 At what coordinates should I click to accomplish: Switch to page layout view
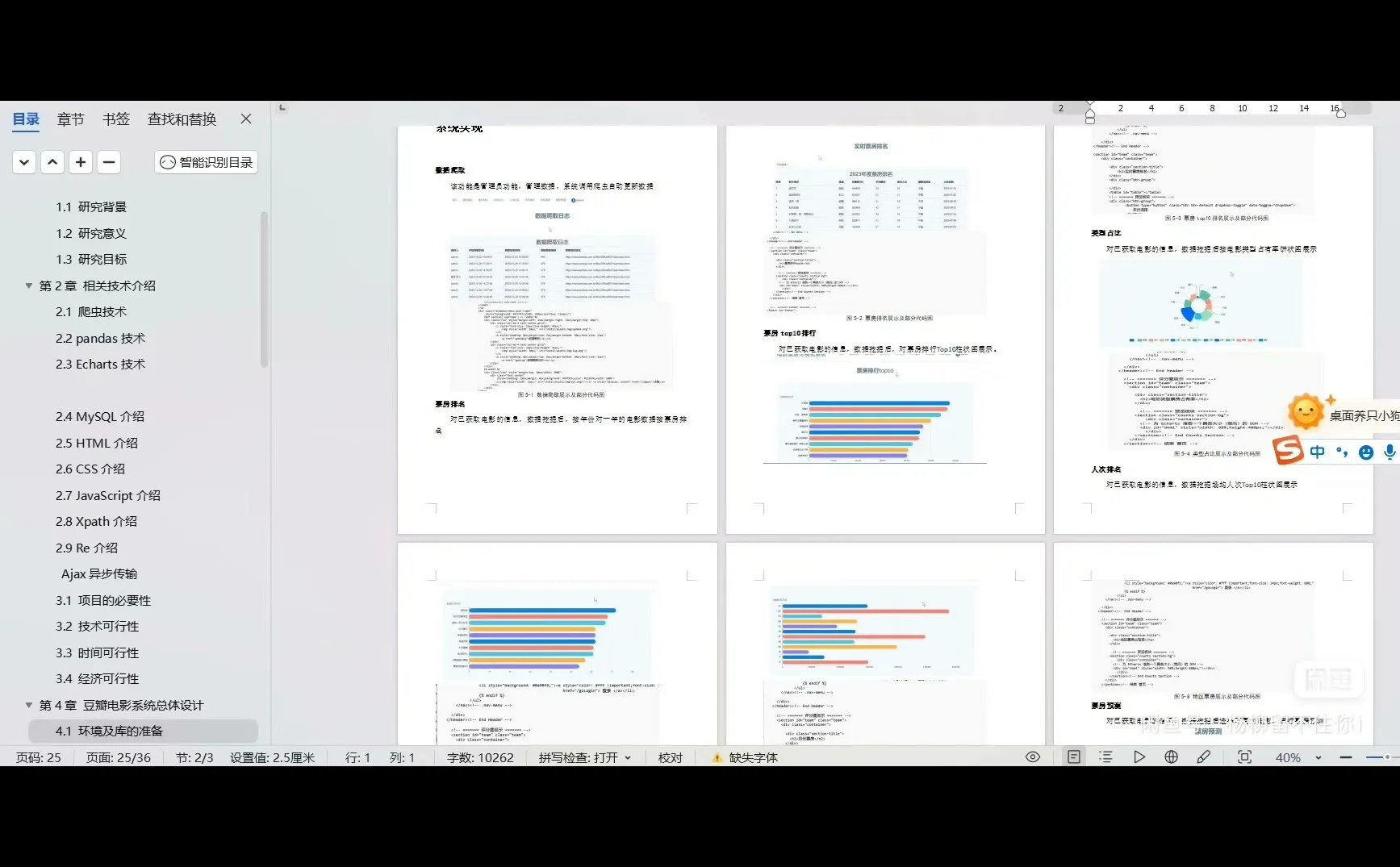click(1074, 757)
